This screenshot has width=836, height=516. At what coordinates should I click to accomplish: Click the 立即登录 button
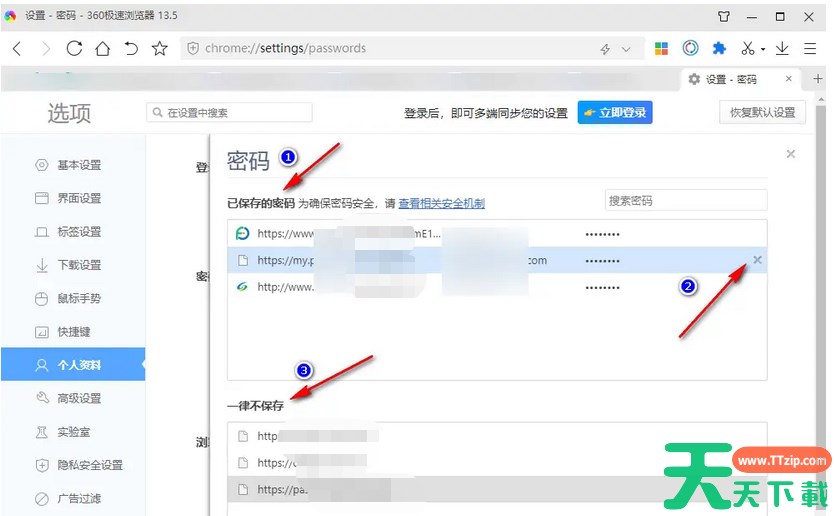click(x=615, y=113)
